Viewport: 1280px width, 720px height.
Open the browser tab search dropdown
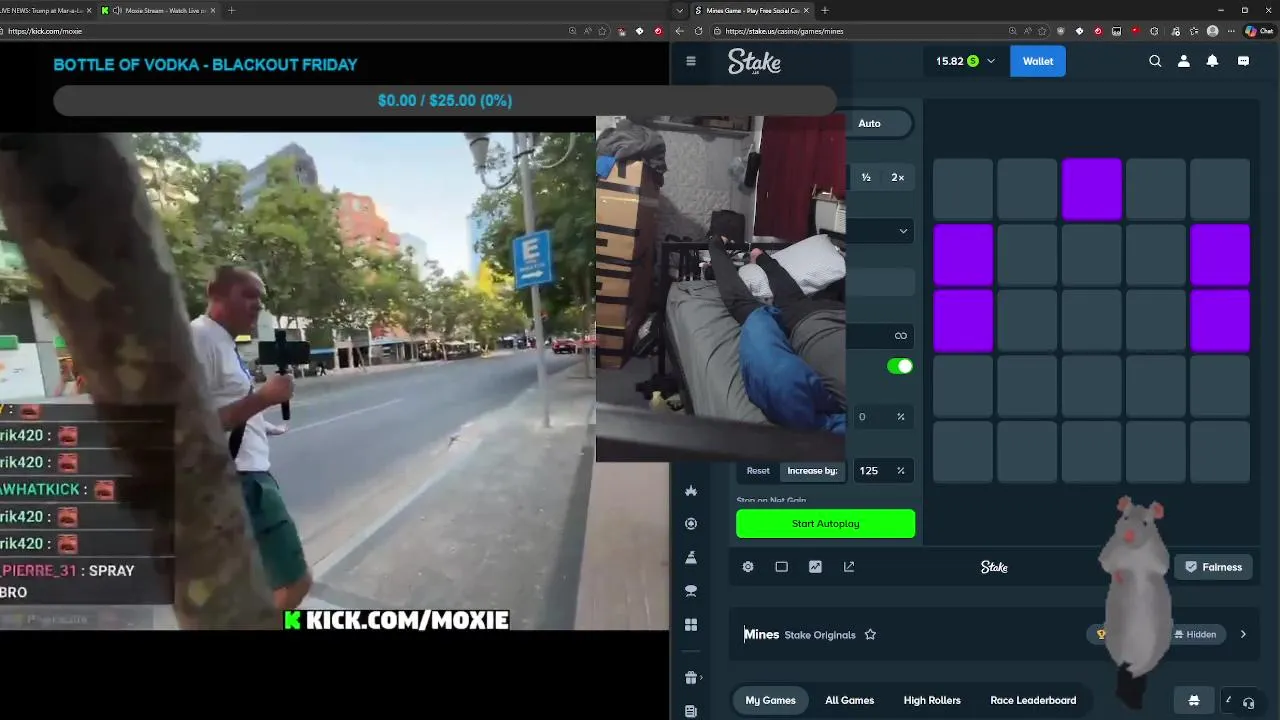point(680,10)
